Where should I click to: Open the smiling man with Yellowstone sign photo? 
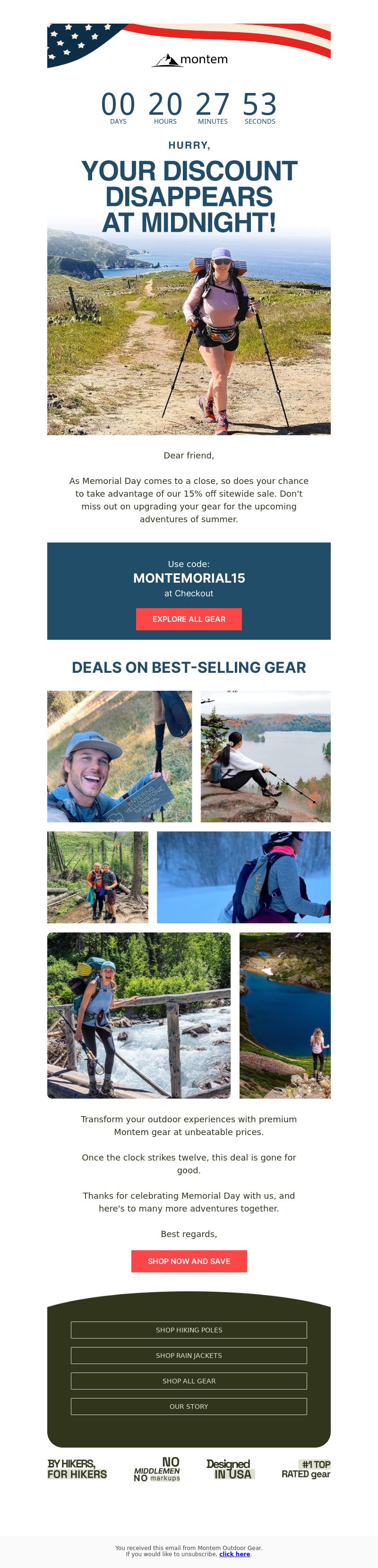tap(119, 756)
